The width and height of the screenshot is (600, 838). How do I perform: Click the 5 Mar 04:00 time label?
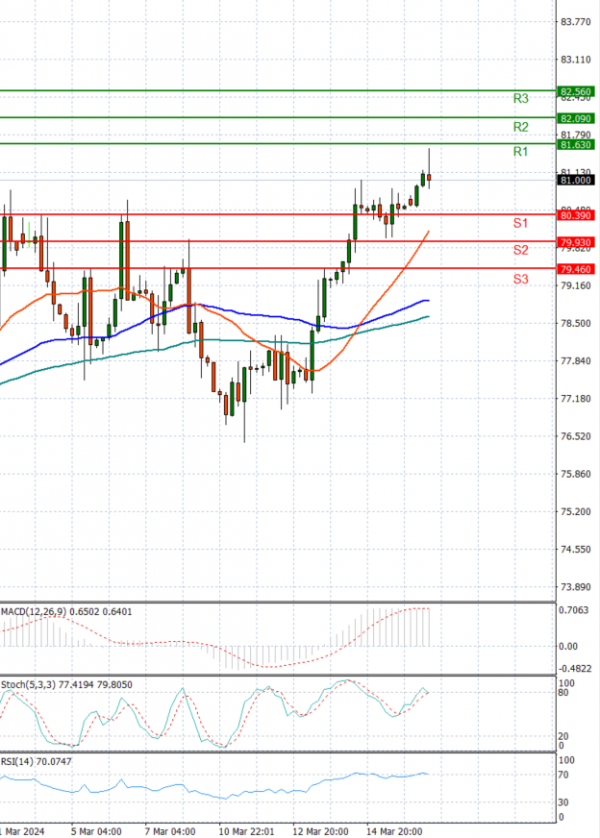(96, 831)
